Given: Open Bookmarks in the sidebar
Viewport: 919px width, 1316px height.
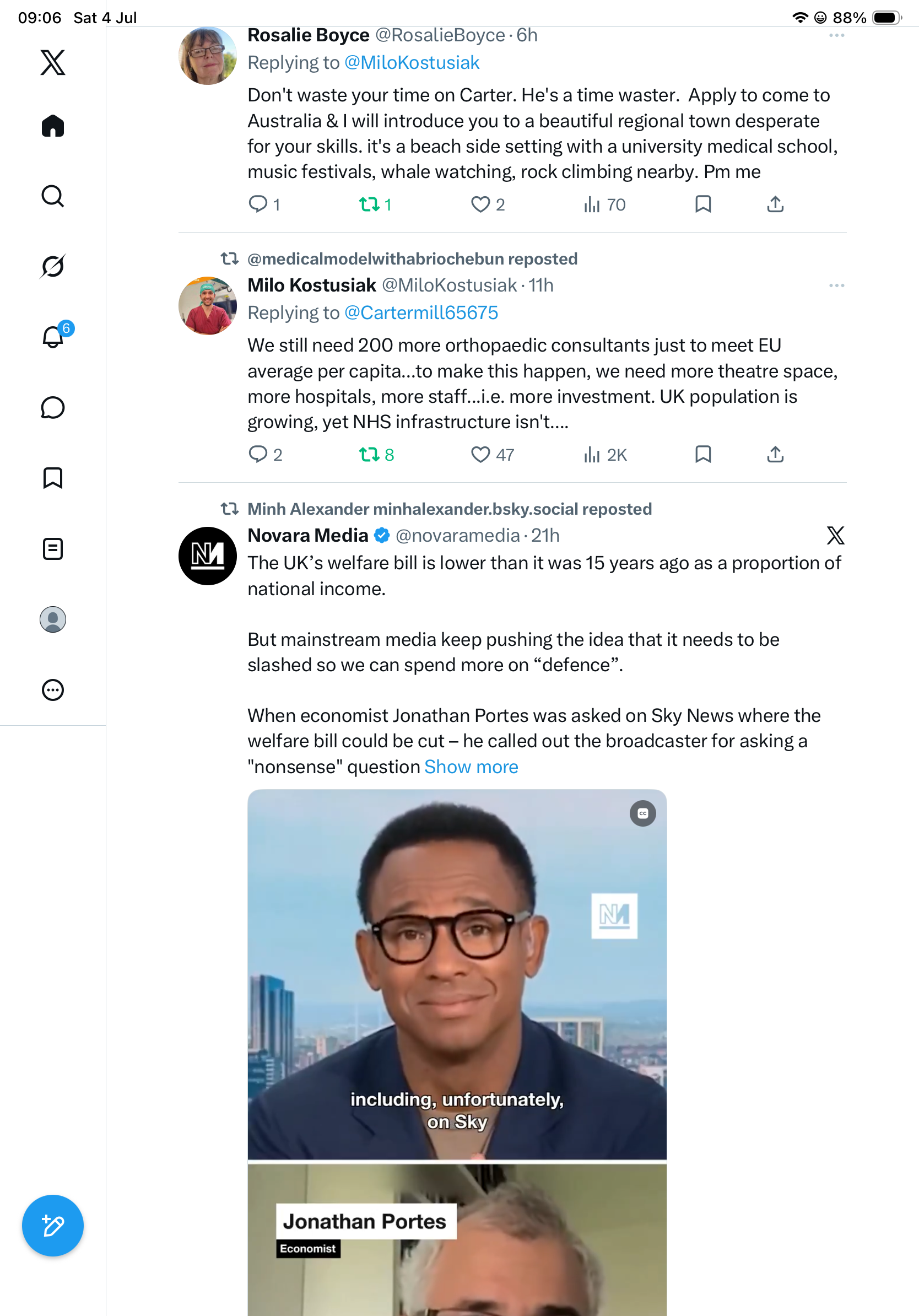Looking at the screenshot, I should coord(53,478).
